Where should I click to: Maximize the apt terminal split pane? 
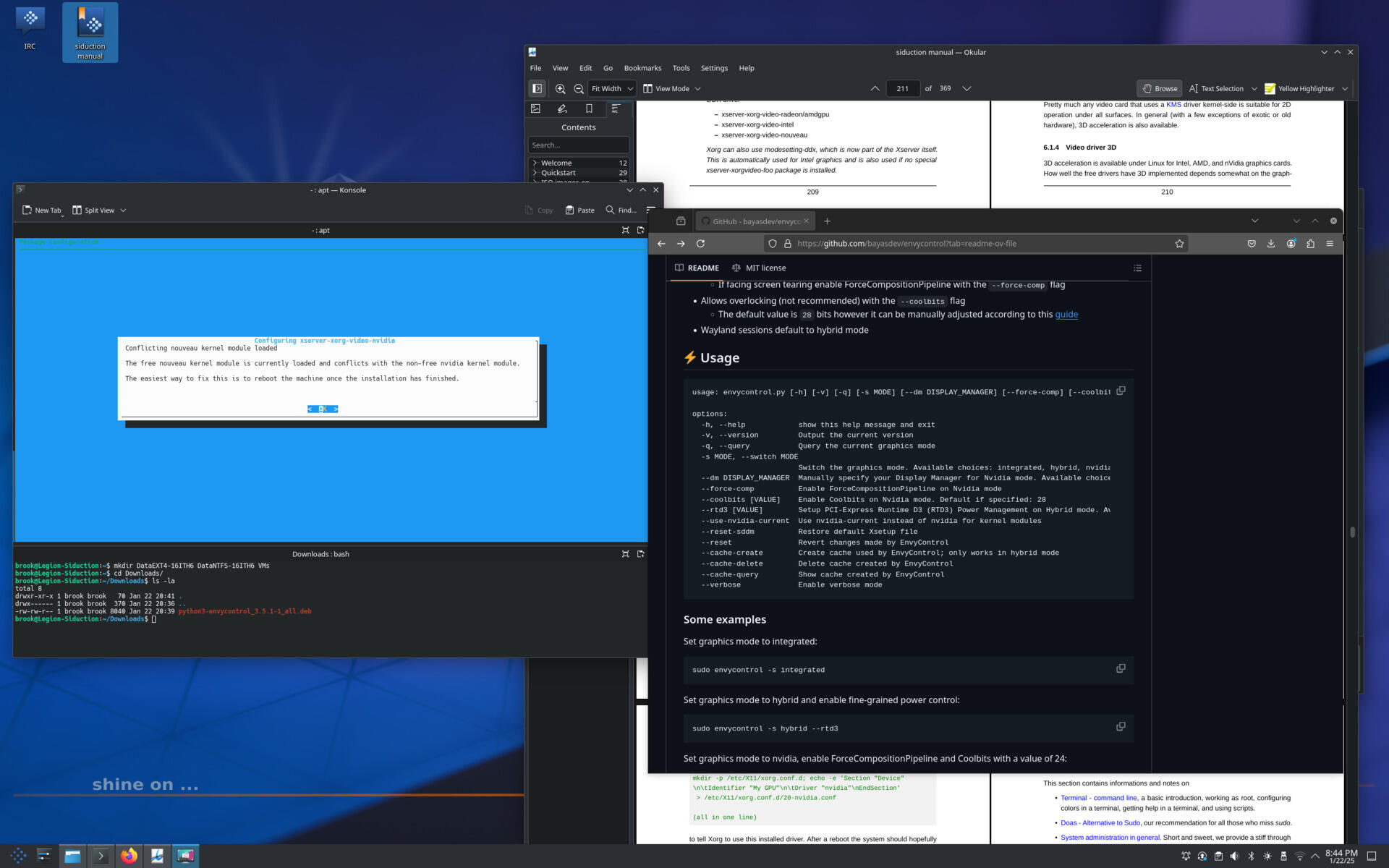point(626,230)
